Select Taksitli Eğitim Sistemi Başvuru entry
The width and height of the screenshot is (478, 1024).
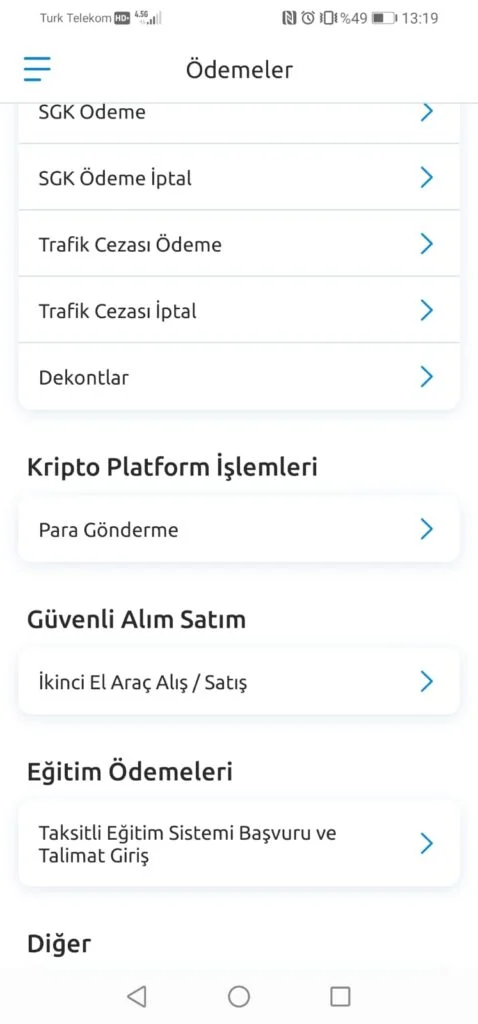tap(239, 844)
